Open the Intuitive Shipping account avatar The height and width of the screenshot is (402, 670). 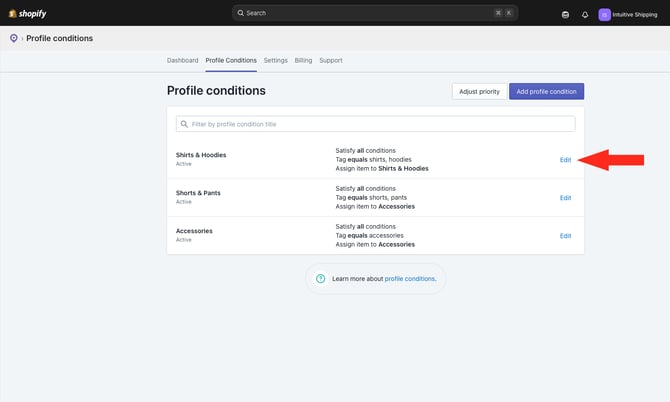604,15
